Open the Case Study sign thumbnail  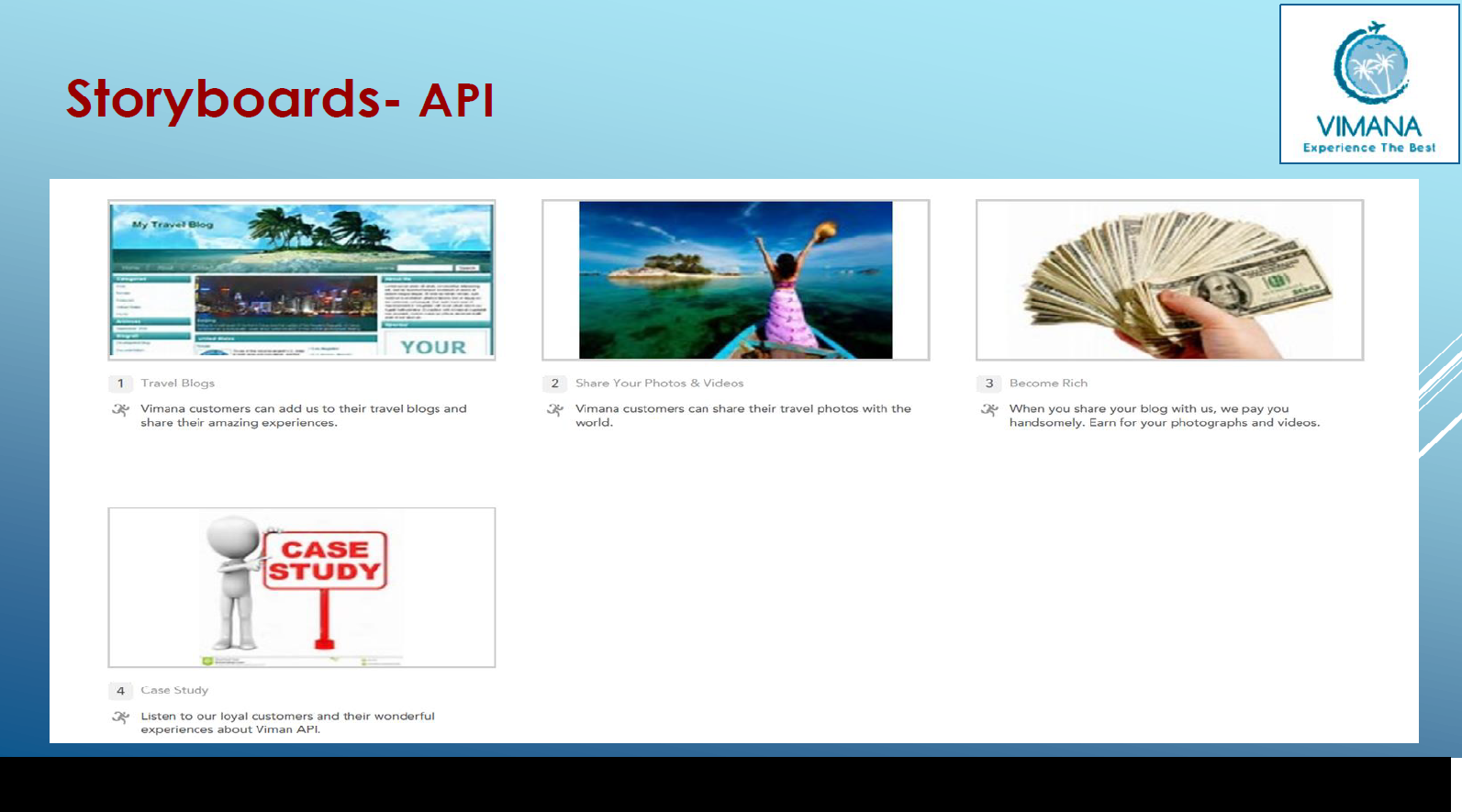pyautogui.click(x=302, y=587)
